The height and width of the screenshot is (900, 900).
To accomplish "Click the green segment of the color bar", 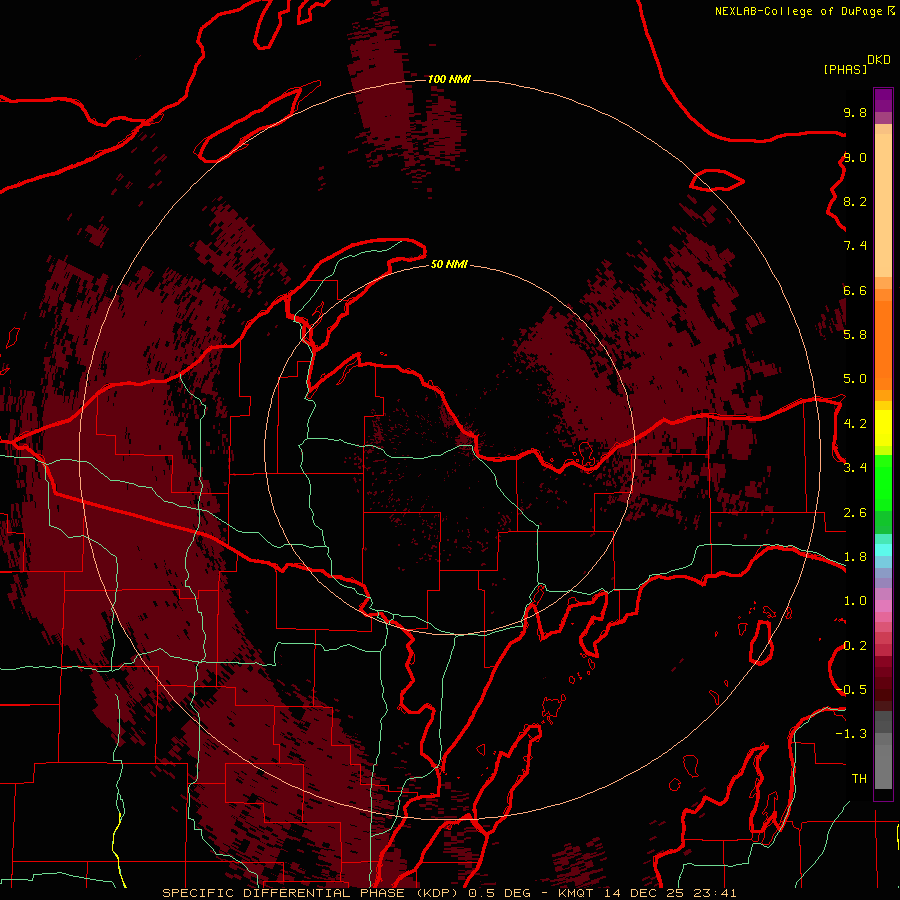I will click(x=883, y=483).
